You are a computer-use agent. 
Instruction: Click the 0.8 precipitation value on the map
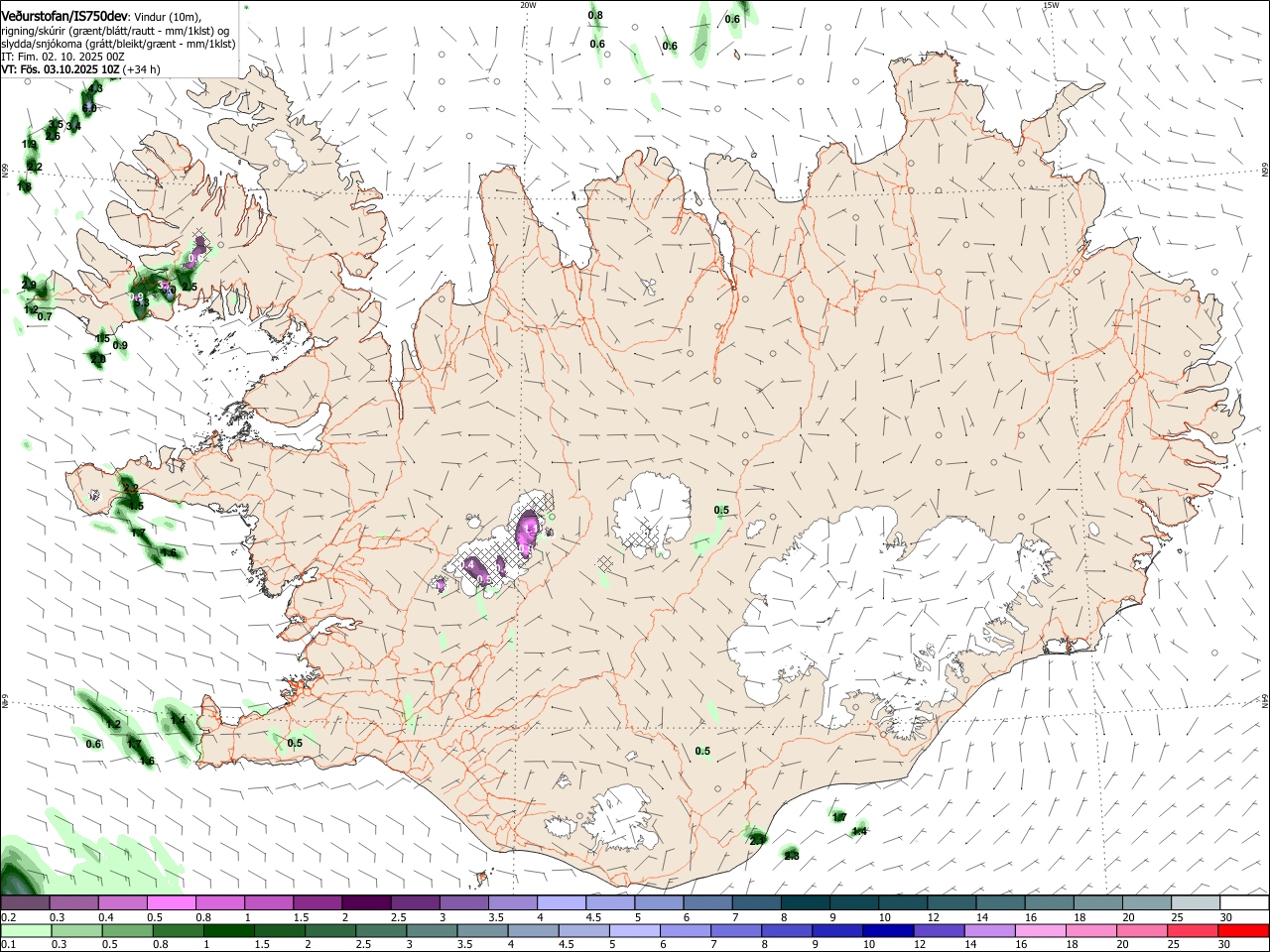pos(595,16)
